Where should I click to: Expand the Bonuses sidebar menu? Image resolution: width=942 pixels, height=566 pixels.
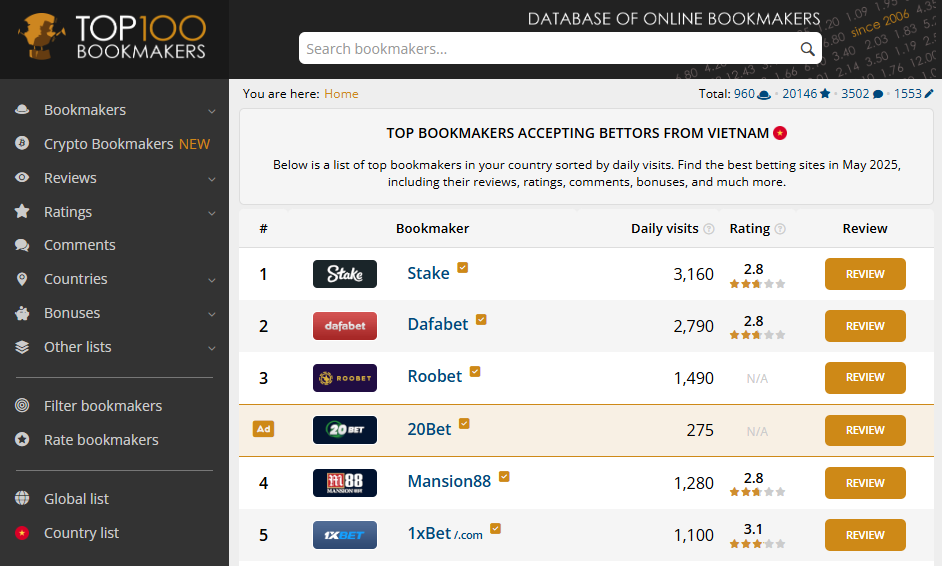click(x=114, y=313)
